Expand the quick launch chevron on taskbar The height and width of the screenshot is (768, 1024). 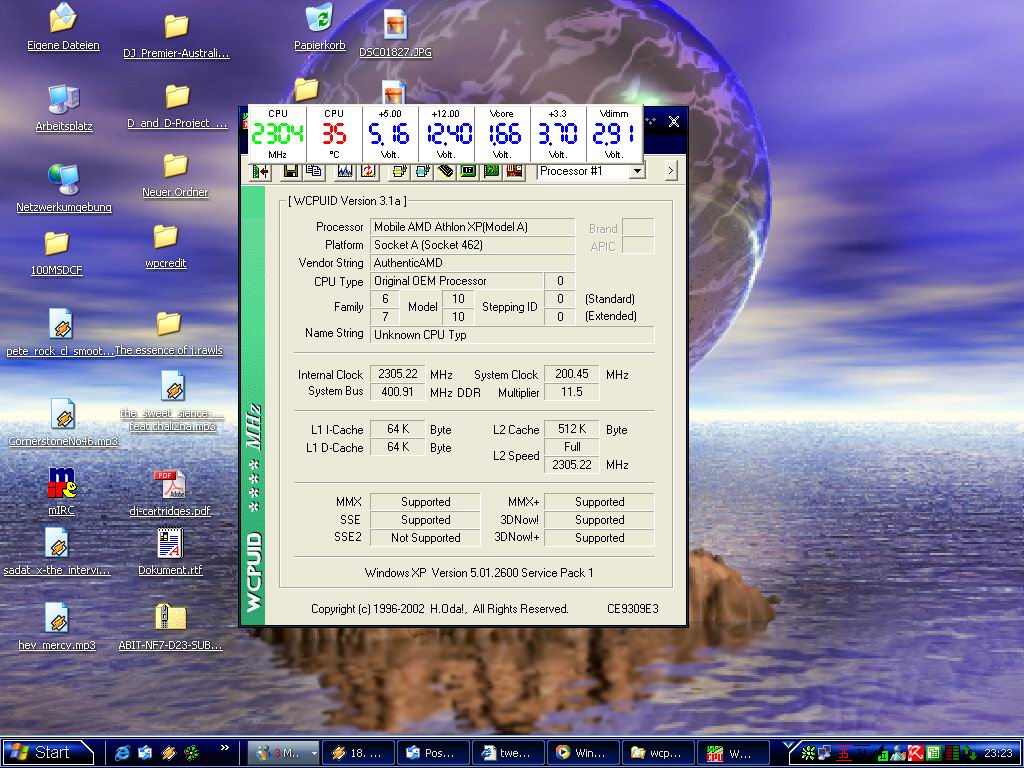(225, 749)
